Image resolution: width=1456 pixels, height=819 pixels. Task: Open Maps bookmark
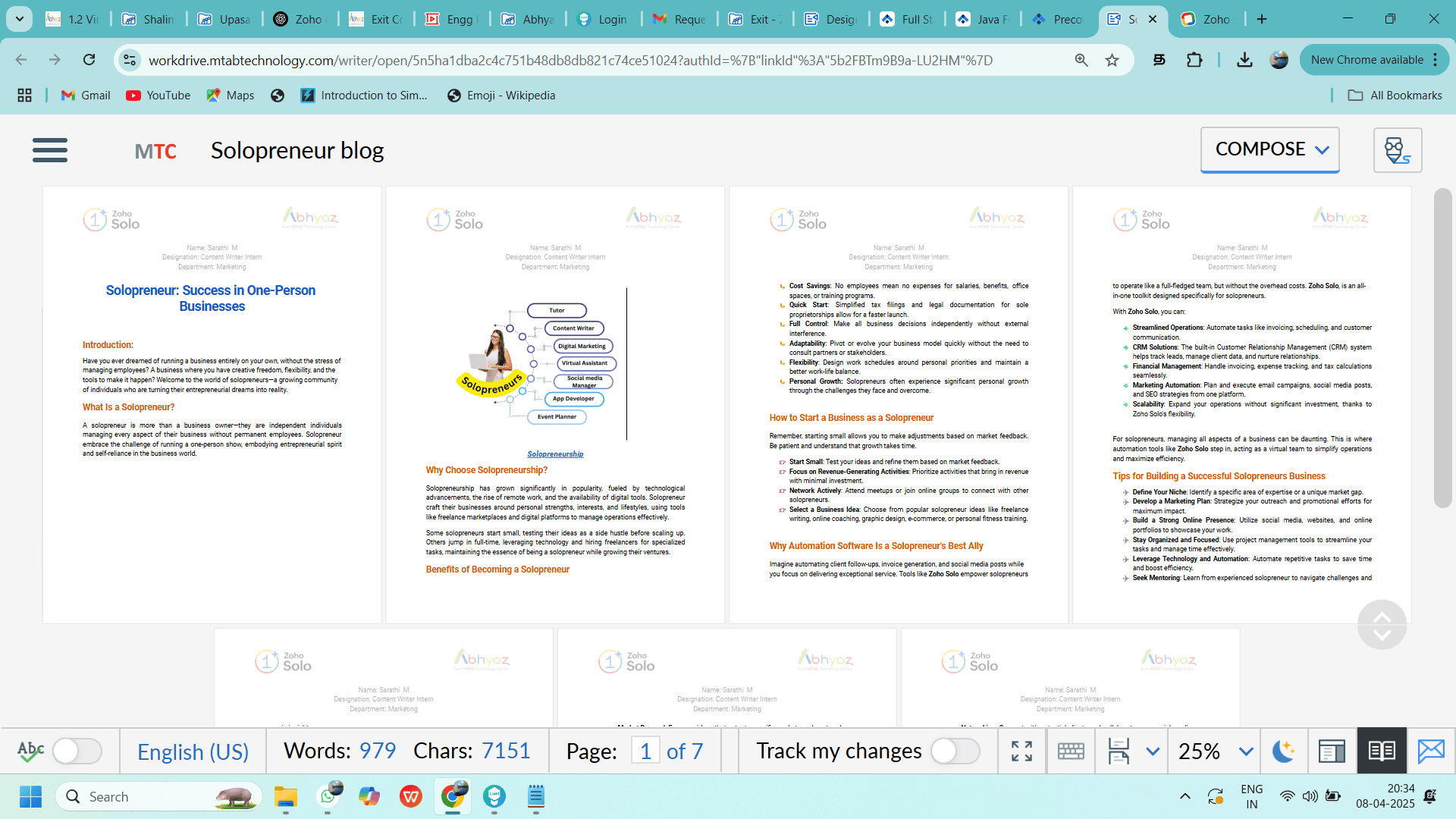pos(231,95)
